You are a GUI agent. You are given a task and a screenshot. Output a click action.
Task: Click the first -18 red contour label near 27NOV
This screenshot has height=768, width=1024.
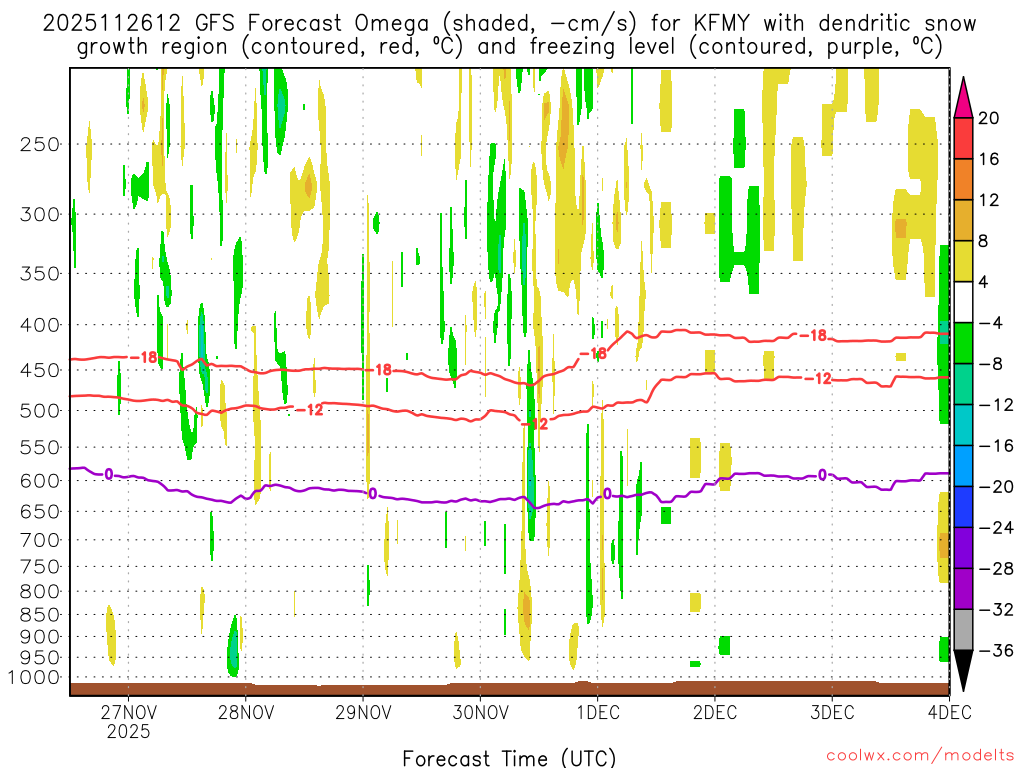pyautogui.click(x=144, y=357)
